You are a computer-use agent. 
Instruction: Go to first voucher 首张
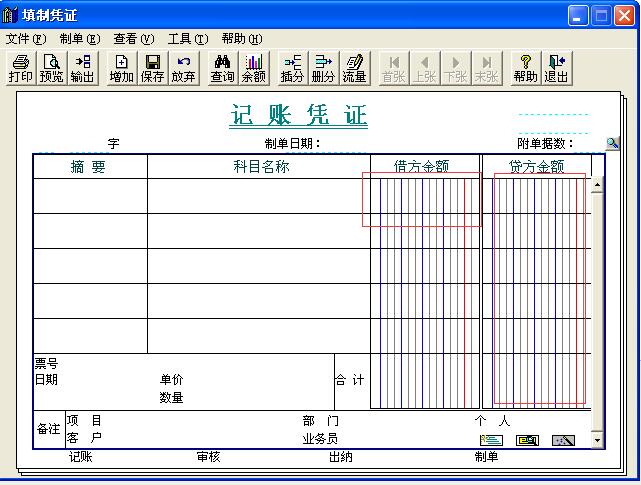pyautogui.click(x=394, y=68)
